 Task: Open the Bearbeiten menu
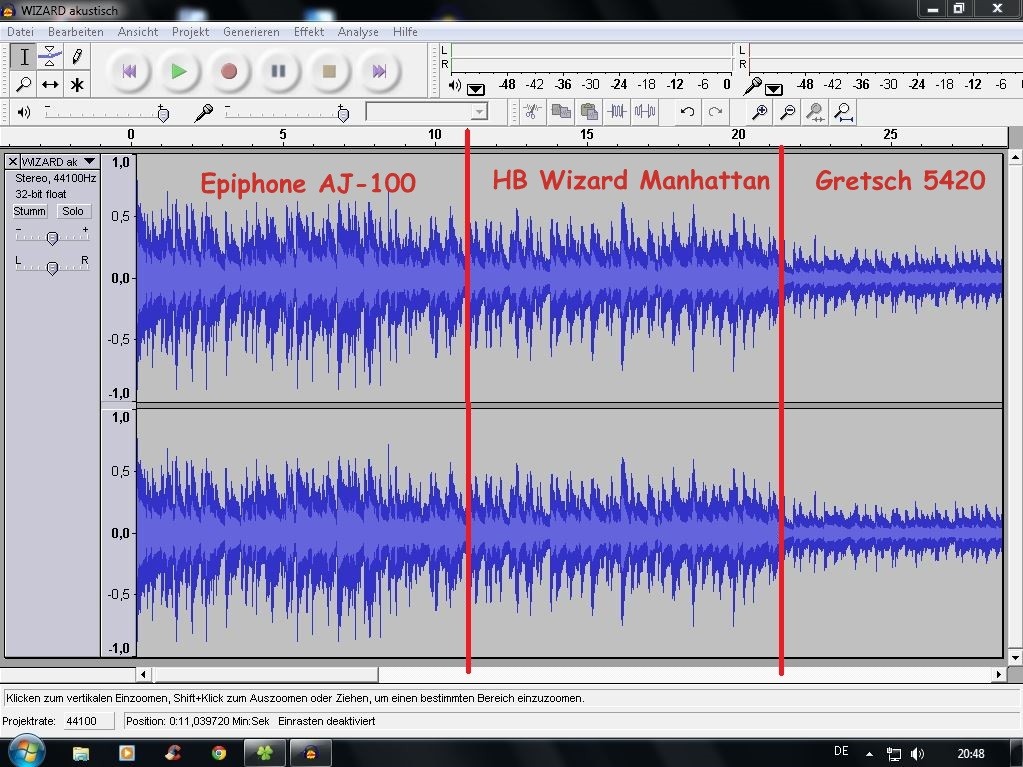(x=76, y=31)
